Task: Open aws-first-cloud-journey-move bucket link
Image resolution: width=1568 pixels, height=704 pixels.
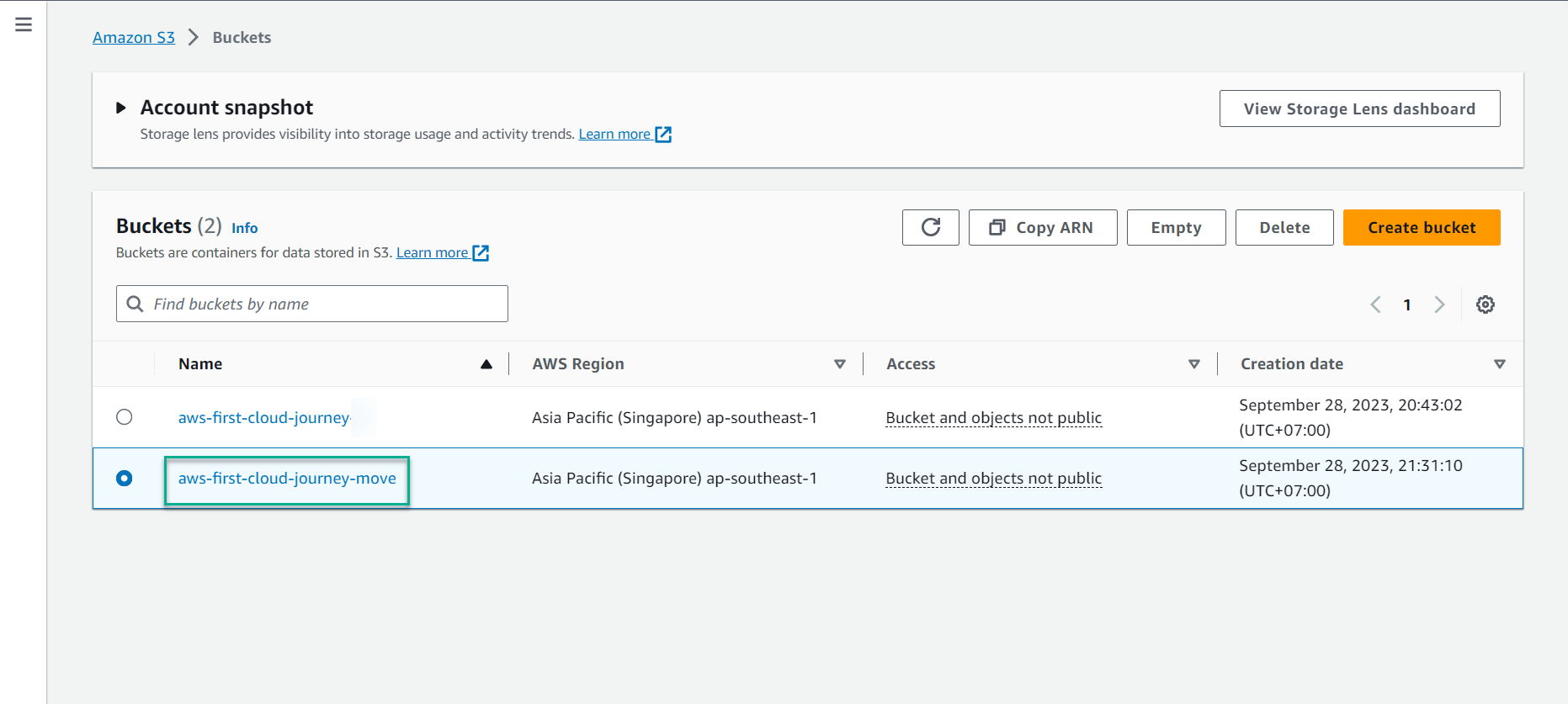Action: coord(287,479)
